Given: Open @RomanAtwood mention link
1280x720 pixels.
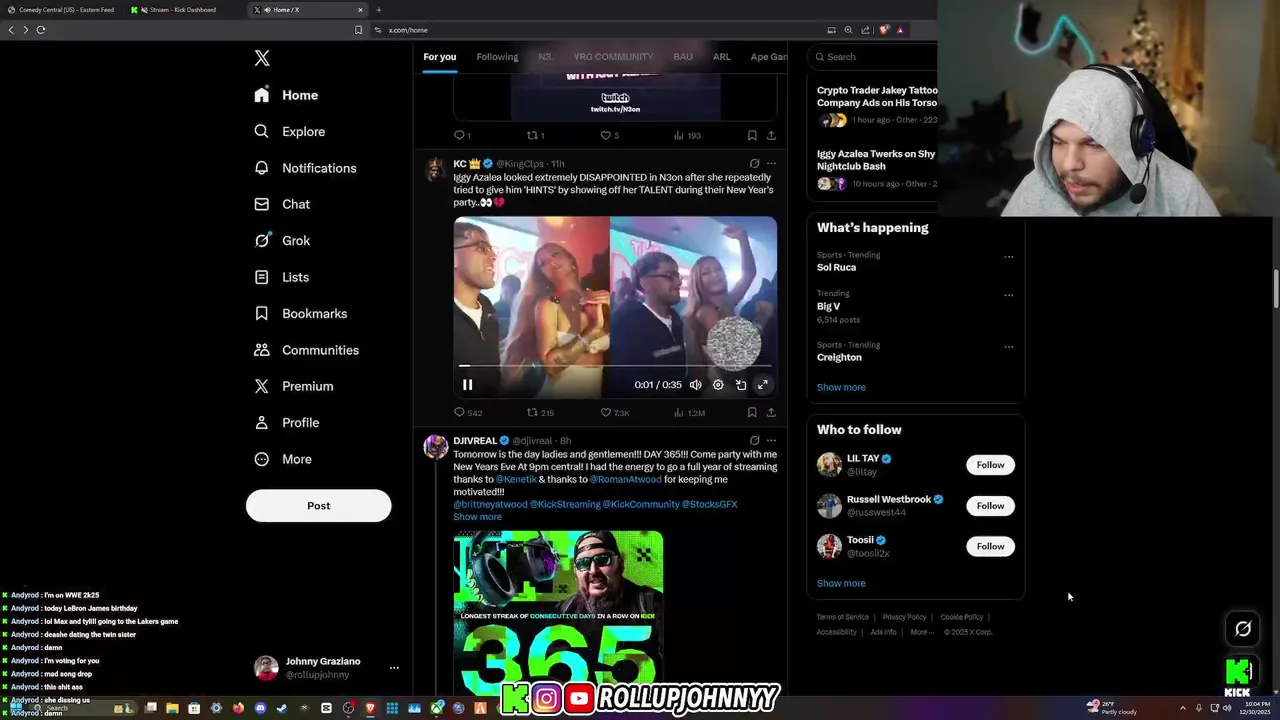Looking at the screenshot, I should (x=625, y=479).
